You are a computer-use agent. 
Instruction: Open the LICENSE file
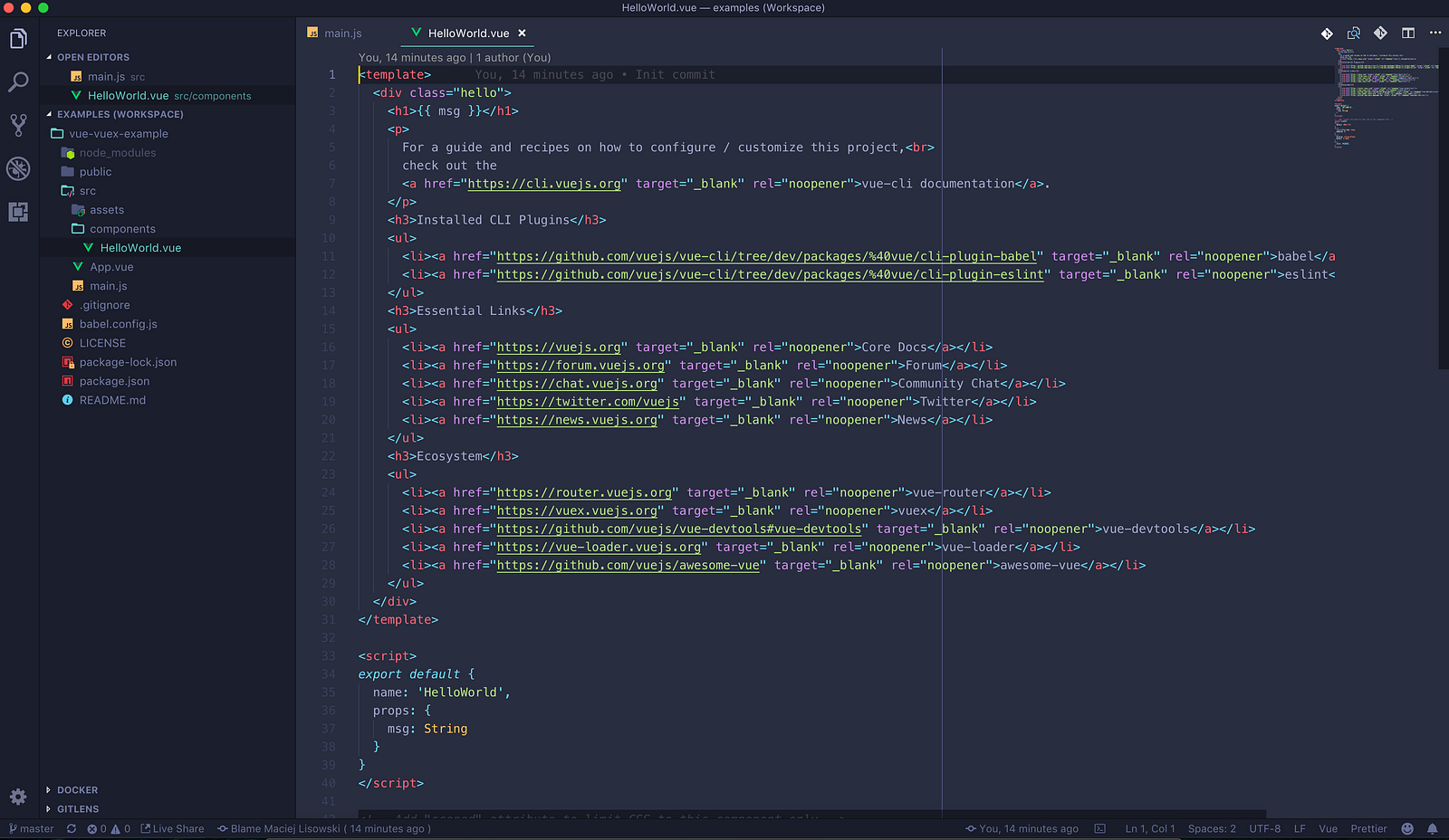click(102, 343)
